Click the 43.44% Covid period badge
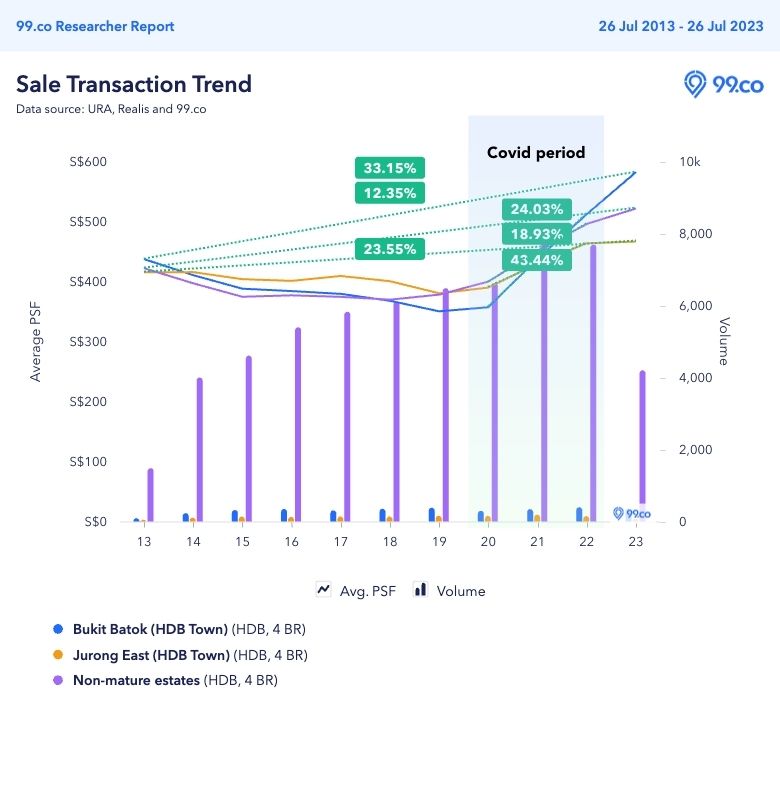The height and width of the screenshot is (800, 780). (x=537, y=260)
